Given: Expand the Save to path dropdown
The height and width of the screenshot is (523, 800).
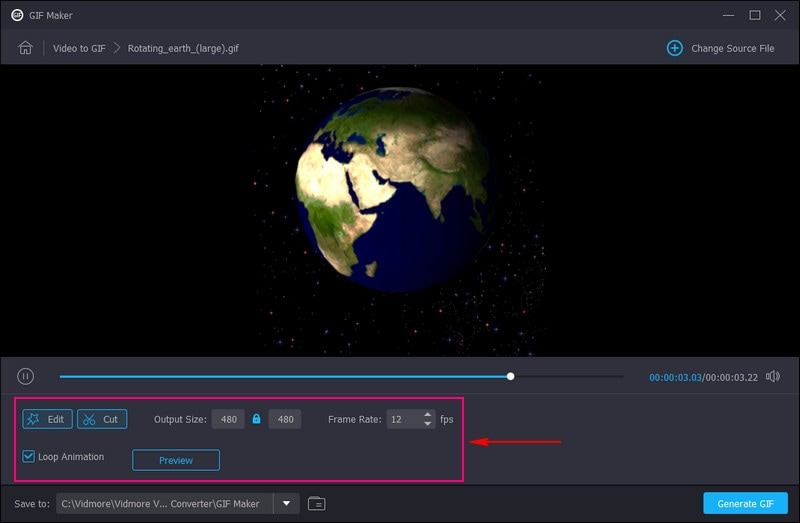Looking at the screenshot, I should (286, 503).
